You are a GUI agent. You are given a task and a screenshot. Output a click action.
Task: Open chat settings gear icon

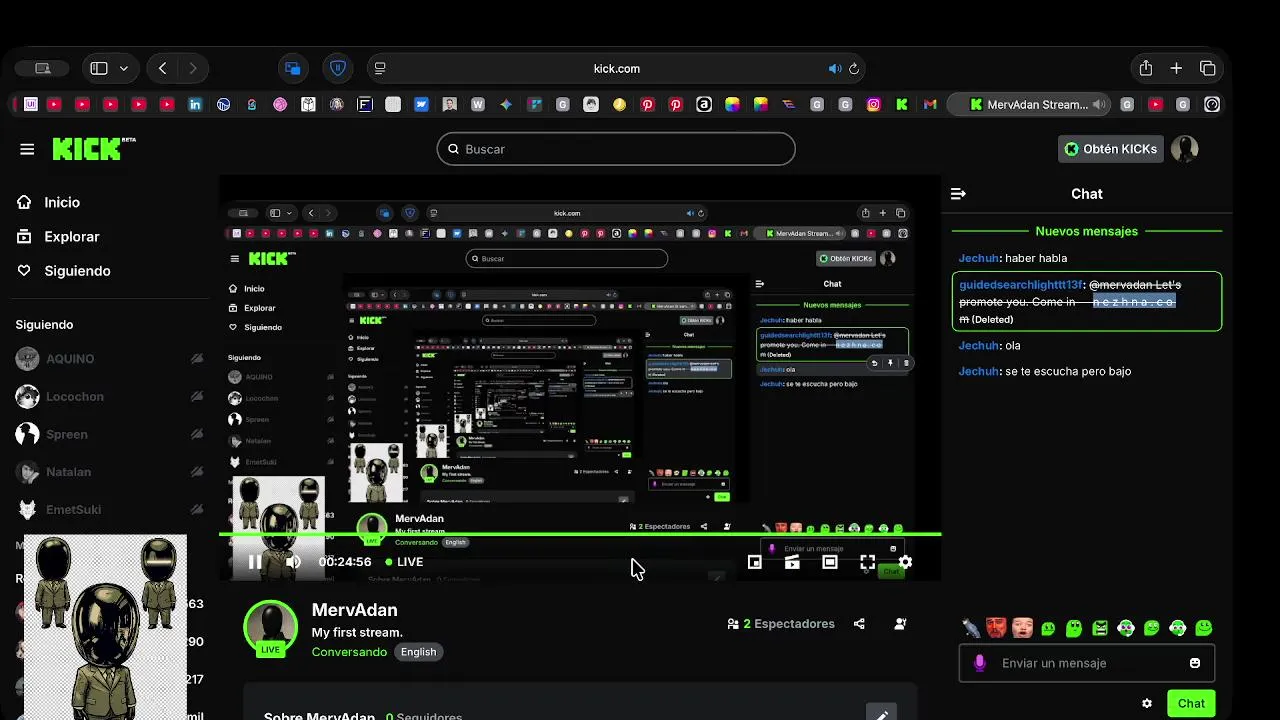[1147, 704]
